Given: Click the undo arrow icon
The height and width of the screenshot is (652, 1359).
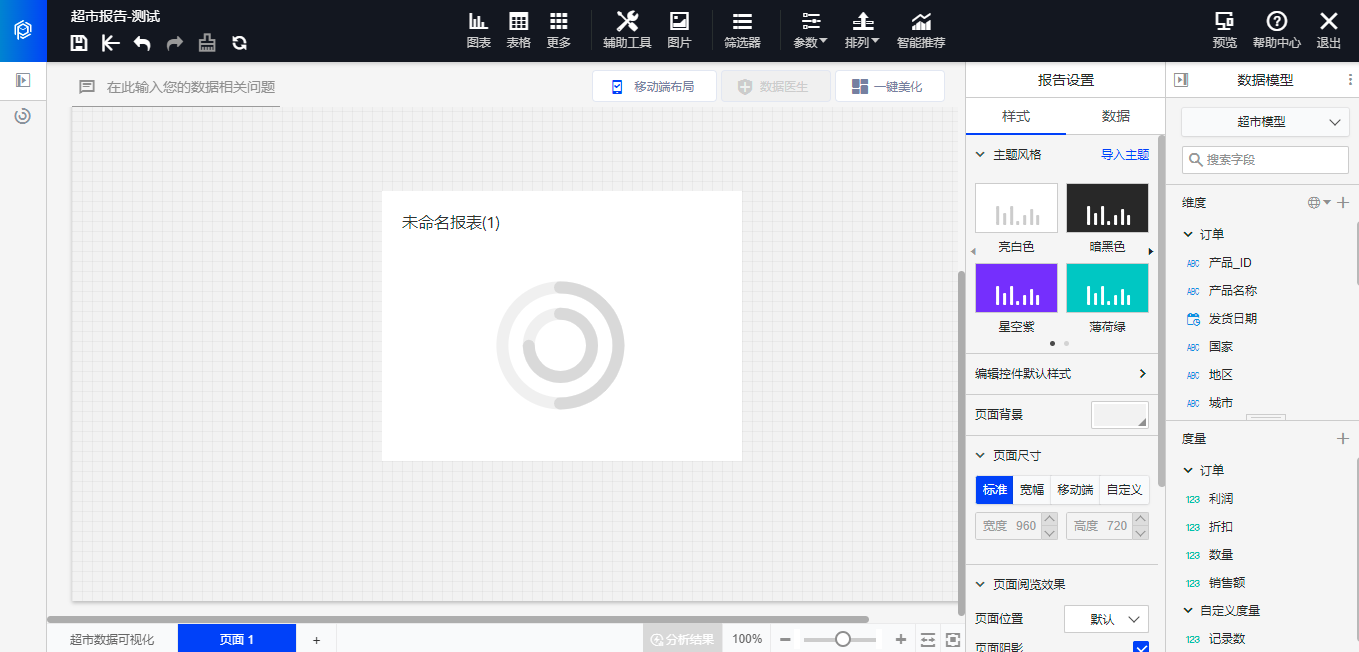Looking at the screenshot, I should pos(142,43).
